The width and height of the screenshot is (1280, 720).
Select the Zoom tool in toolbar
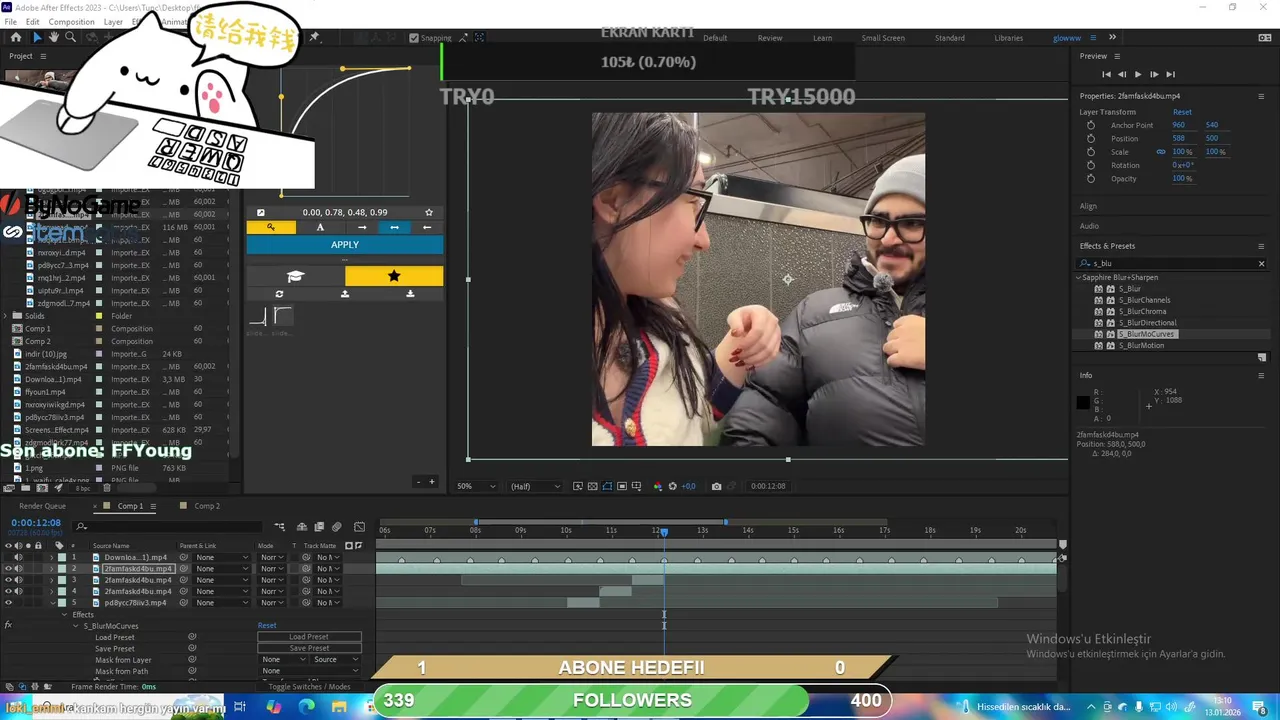70,37
